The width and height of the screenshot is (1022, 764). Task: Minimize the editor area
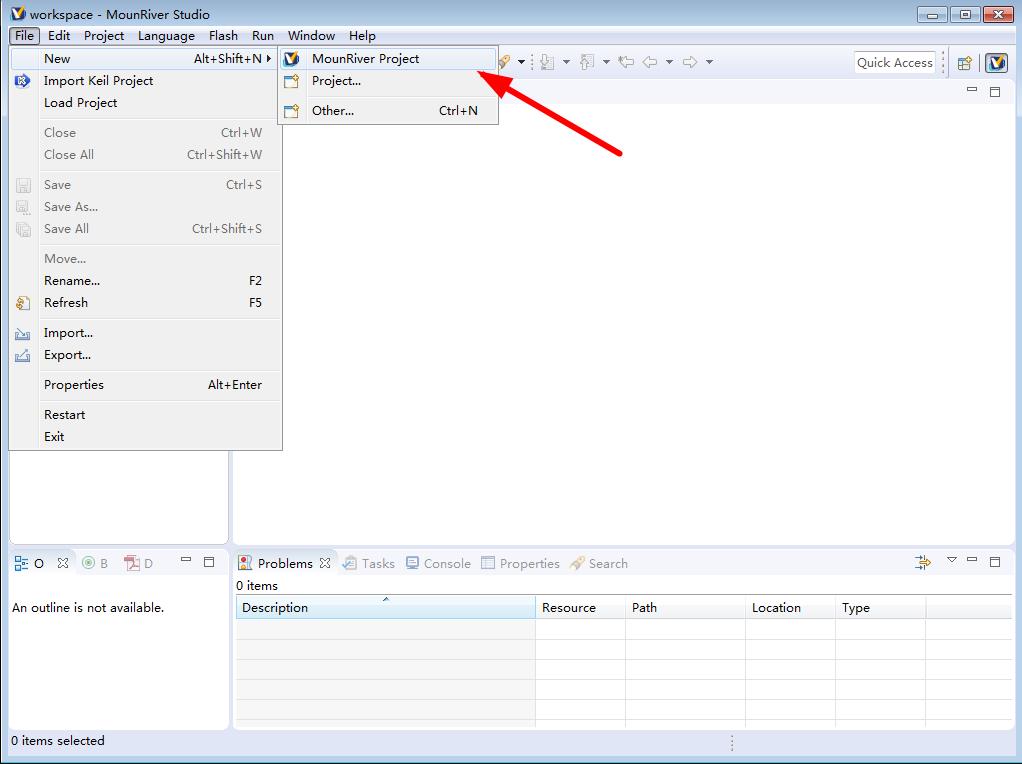click(972, 89)
